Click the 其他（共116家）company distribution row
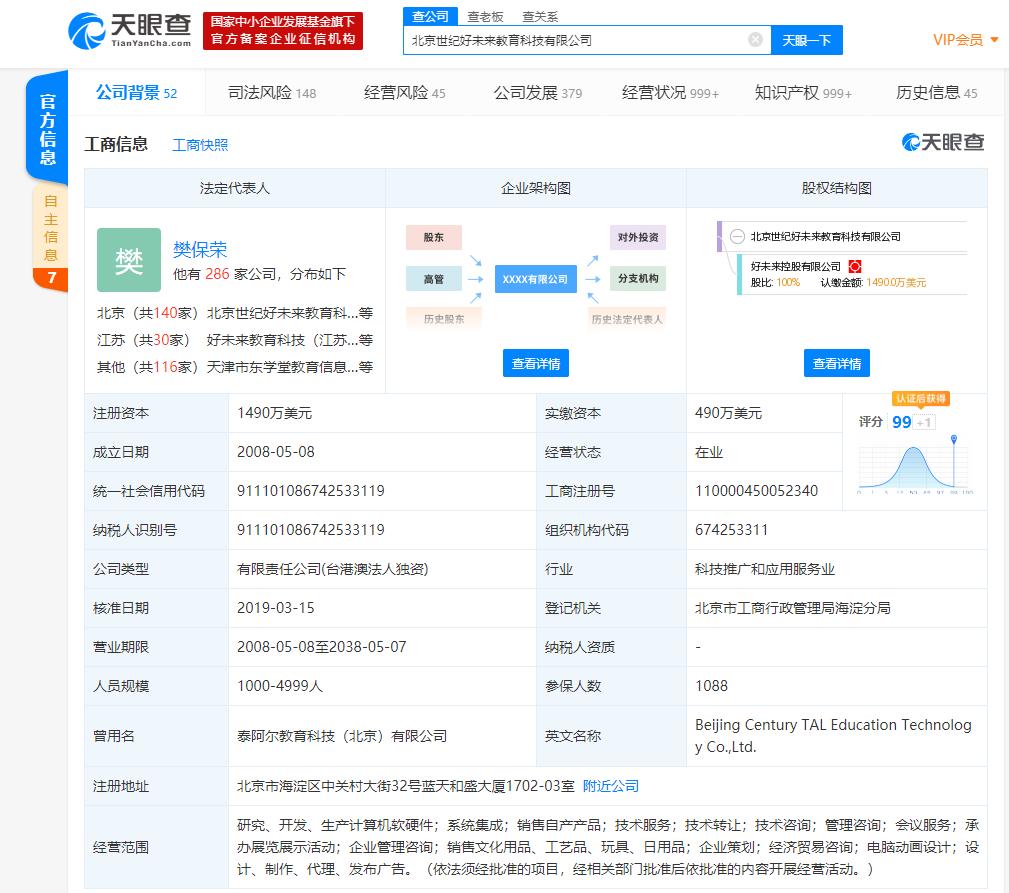Image resolution: width=1009 pixels, height=893 pixels. 234,367
